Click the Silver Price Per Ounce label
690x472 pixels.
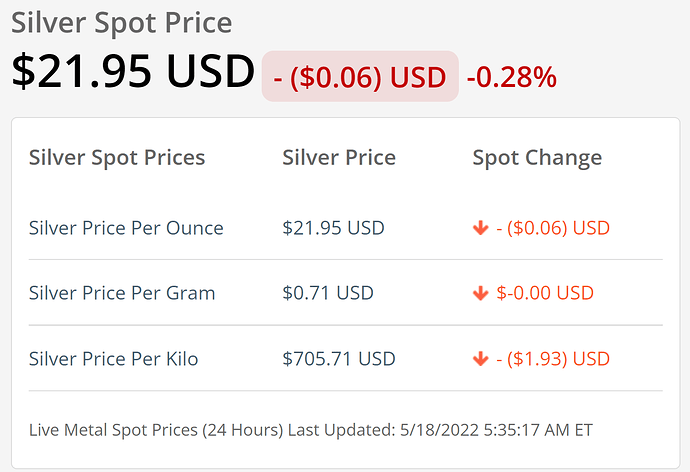(126, 228)
